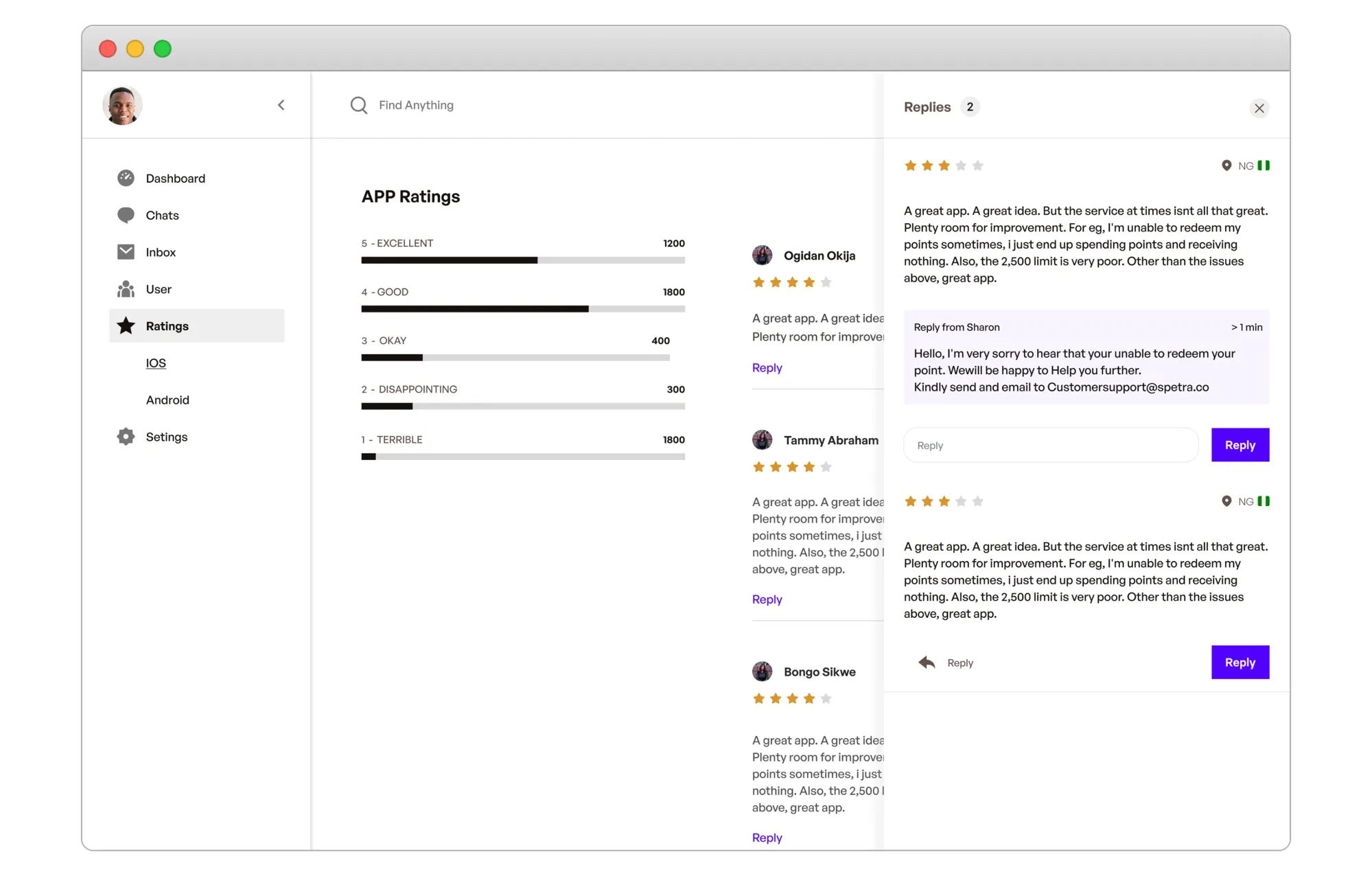The width and height of the screenshot is (1372, 885).
Task: Click the '400' okay count
Action: (660, 341)
